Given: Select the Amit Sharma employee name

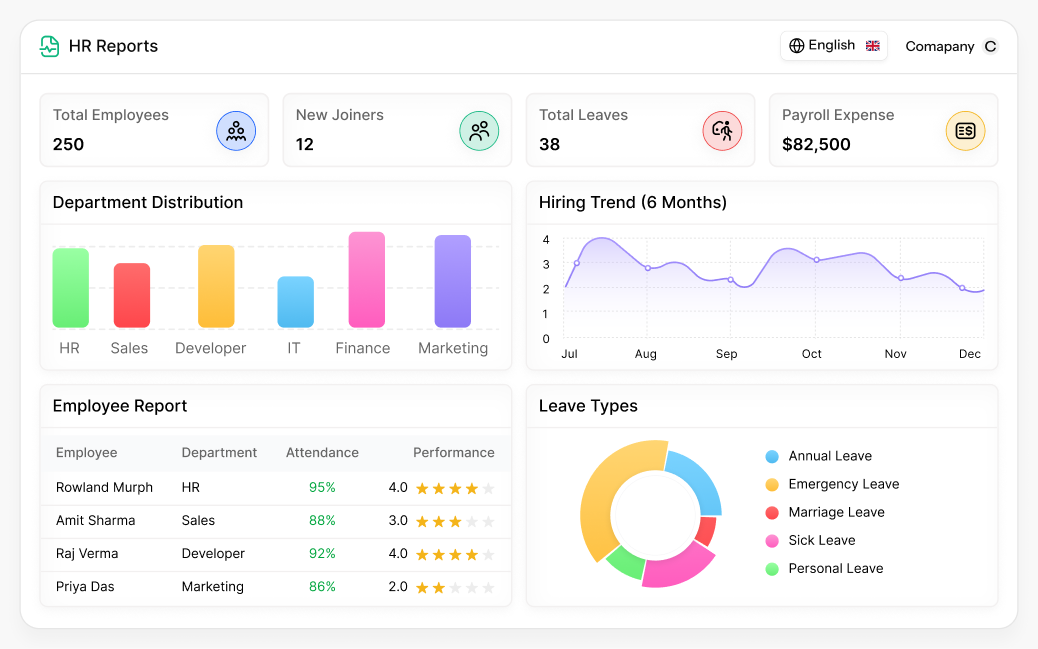Looking at the screenshot, I should point(95,521).
